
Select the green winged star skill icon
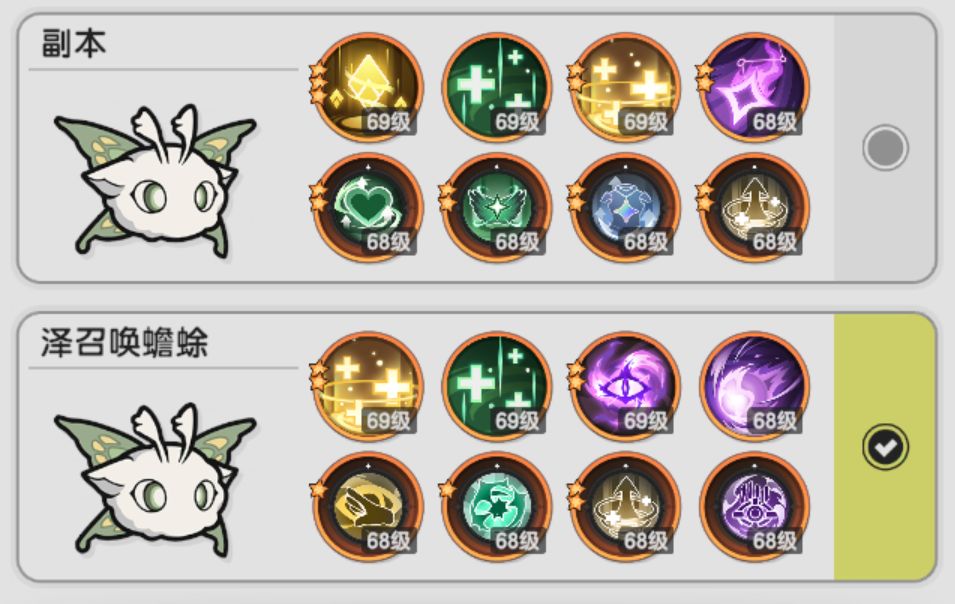pos(497,208)
